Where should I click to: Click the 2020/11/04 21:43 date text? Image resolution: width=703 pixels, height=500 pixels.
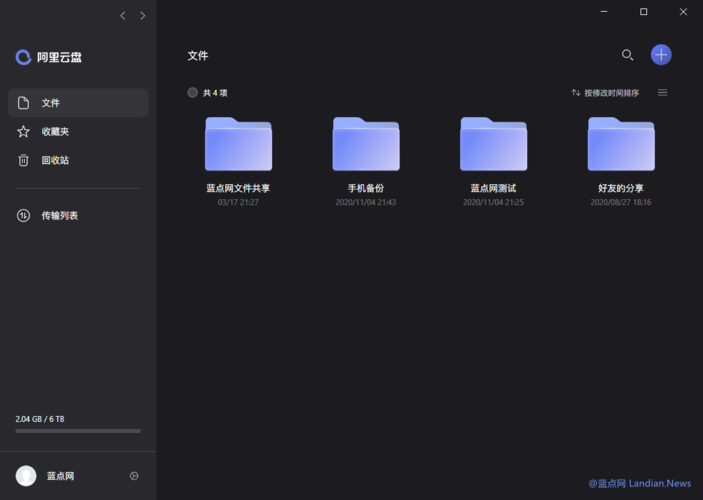tap(366, 202)
